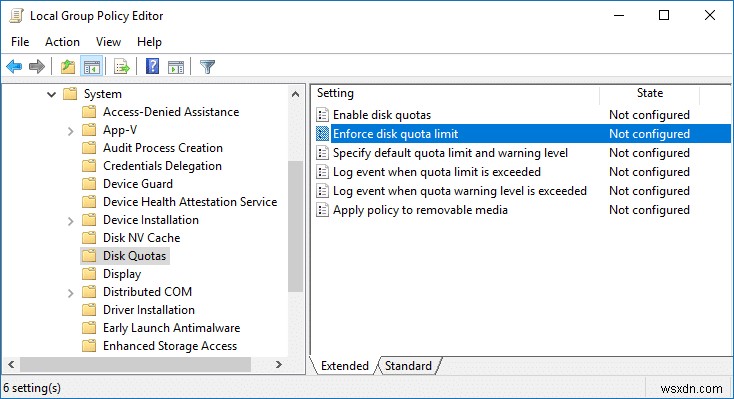This screenshot has height=399, width=734.
Task: Select Specify default quota limit and warning level
Action: pos(450,153)
